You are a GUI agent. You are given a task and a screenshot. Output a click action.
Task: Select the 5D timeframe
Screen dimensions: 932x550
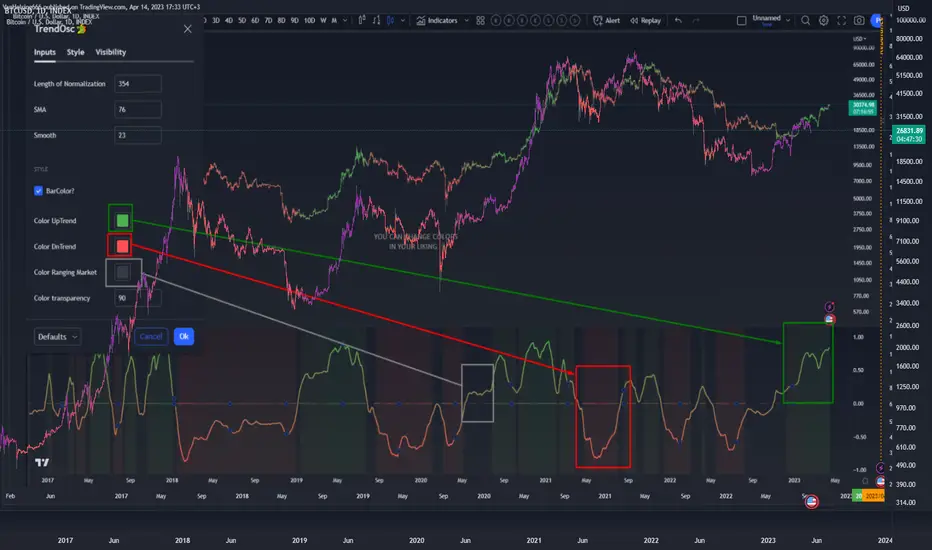[242, 21]
